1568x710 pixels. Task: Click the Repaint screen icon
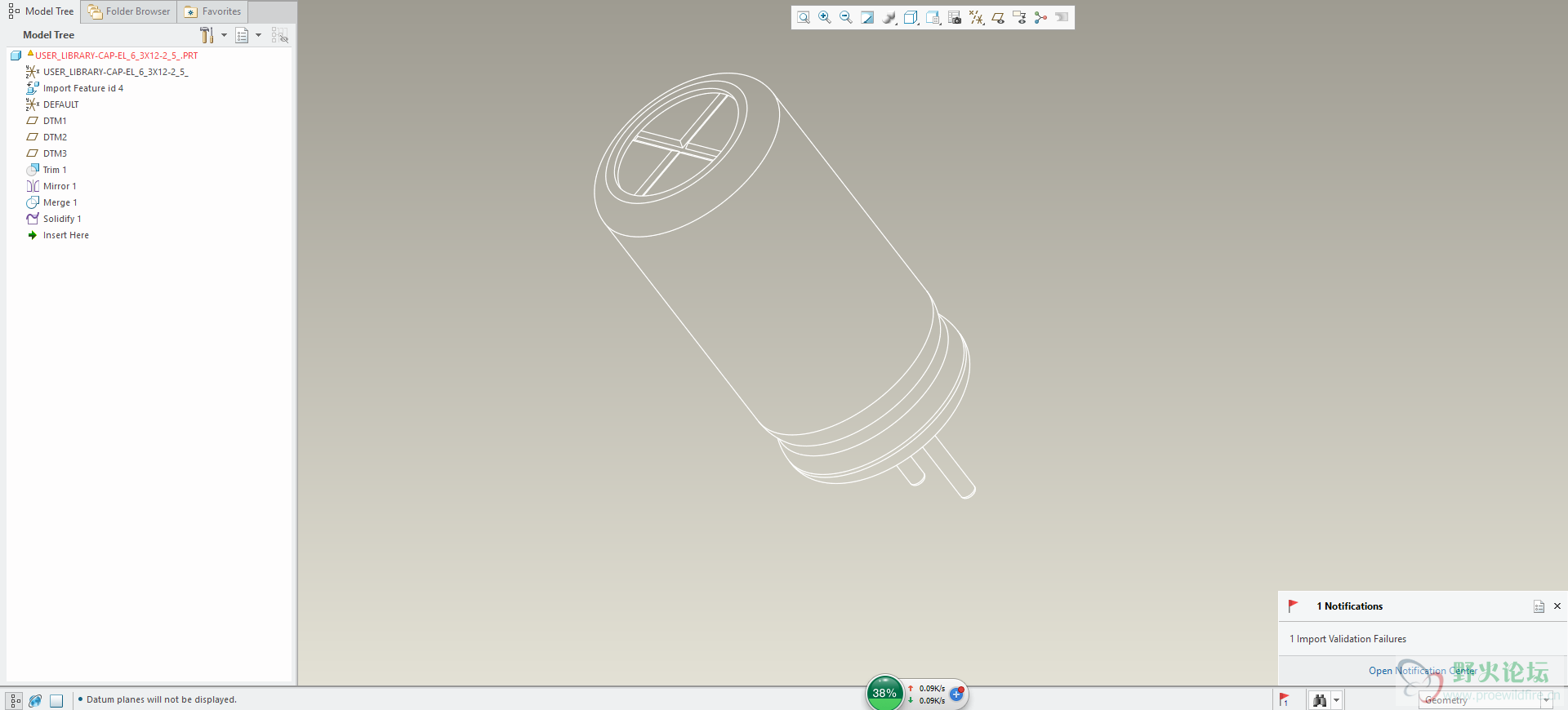click(867, 17)
